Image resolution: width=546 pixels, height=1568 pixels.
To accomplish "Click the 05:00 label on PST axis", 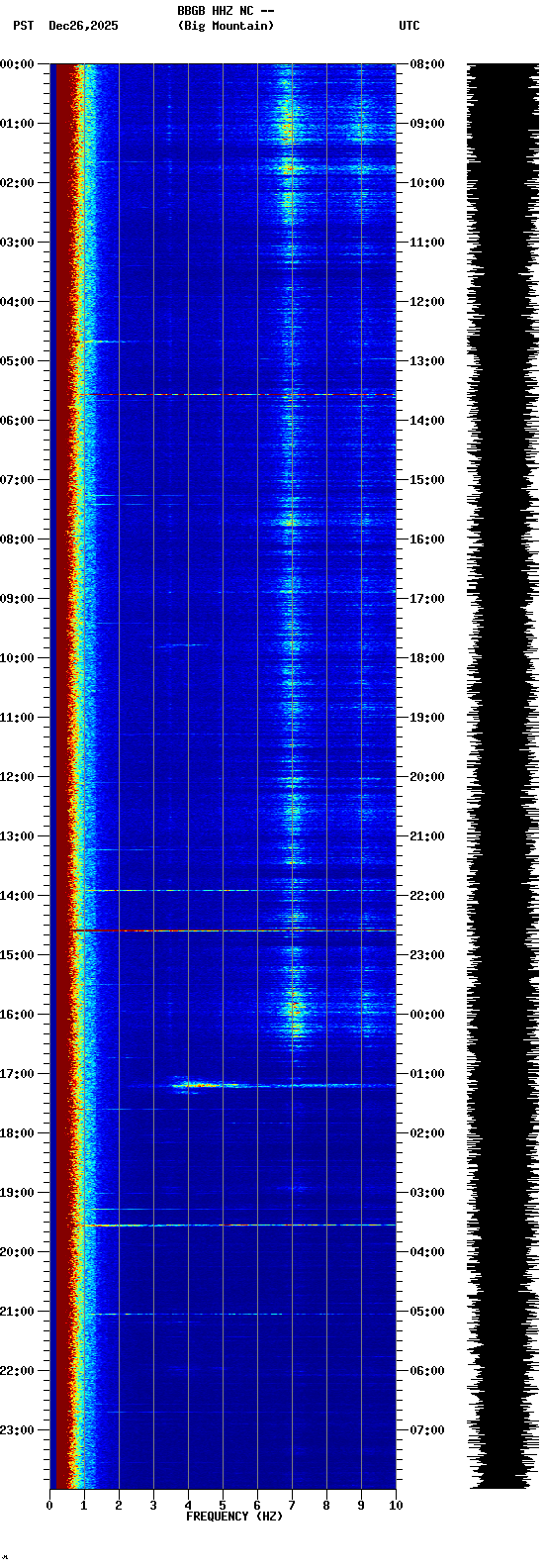I will pos(18,361).
